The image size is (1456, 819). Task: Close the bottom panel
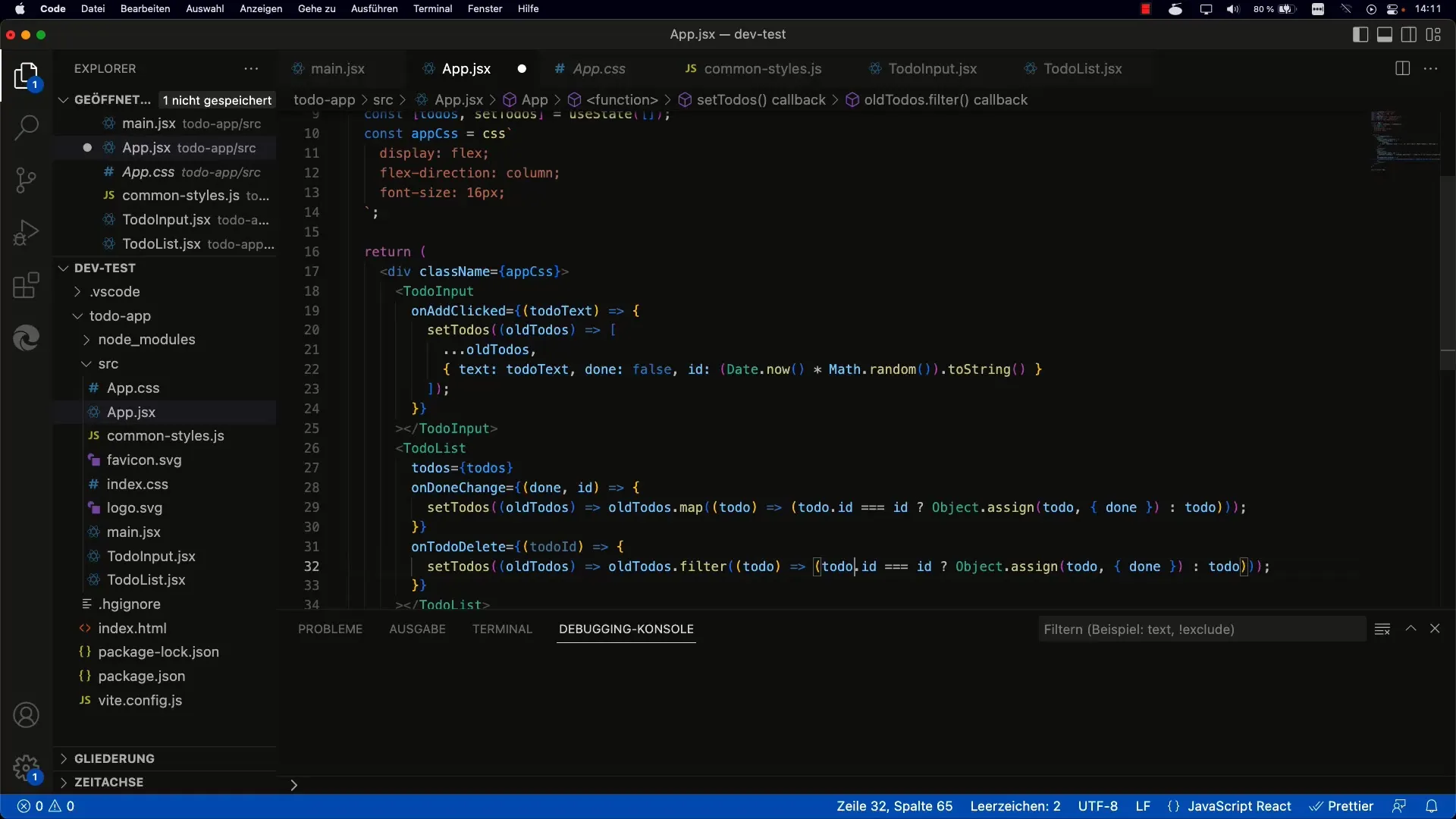[x=1435, y=629]
